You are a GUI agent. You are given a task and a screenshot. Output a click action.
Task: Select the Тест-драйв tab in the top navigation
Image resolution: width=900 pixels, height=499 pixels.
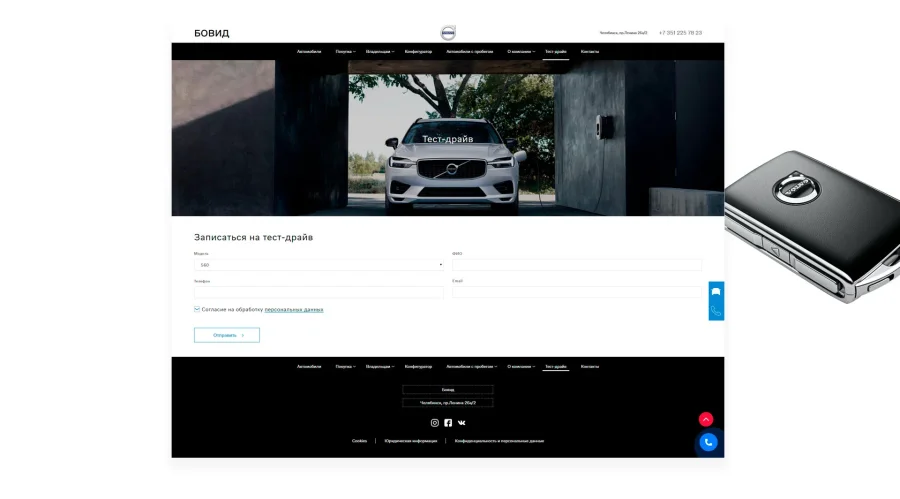point(556,52)
